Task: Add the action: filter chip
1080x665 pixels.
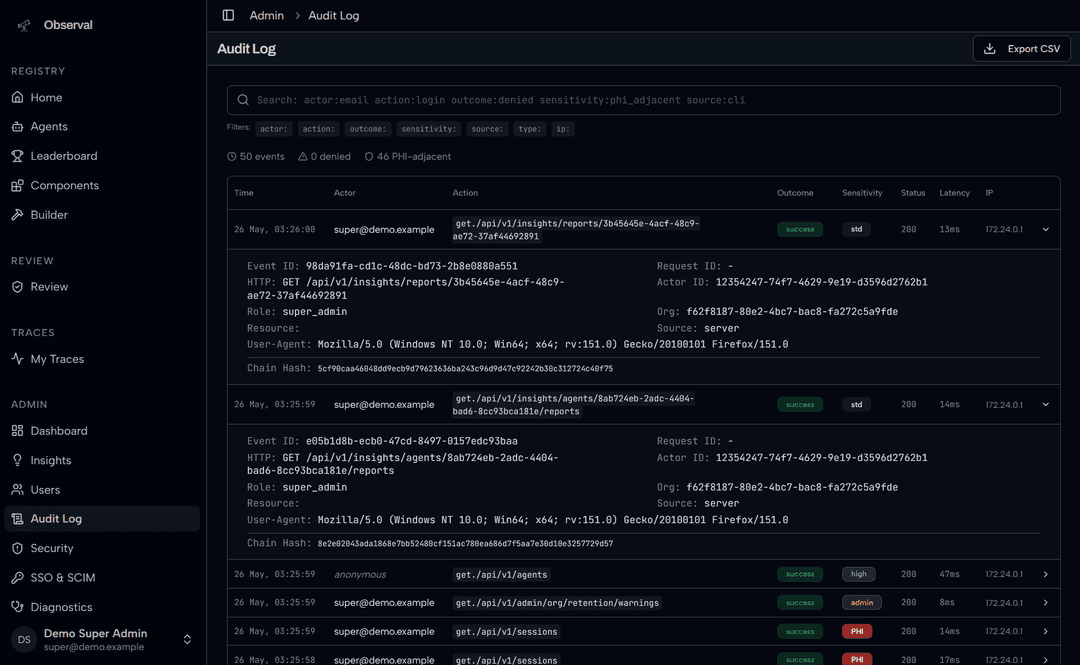Action: click(318, 129)
